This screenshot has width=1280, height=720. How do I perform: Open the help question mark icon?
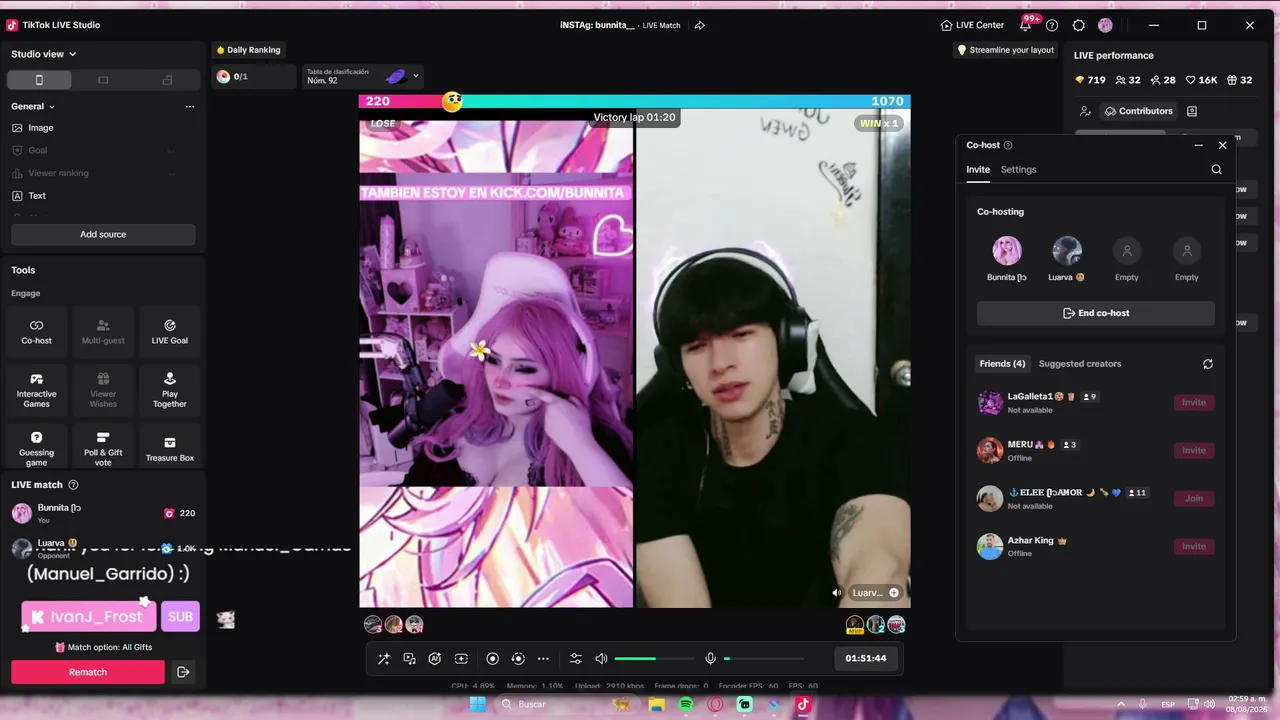coord(1052,25)
